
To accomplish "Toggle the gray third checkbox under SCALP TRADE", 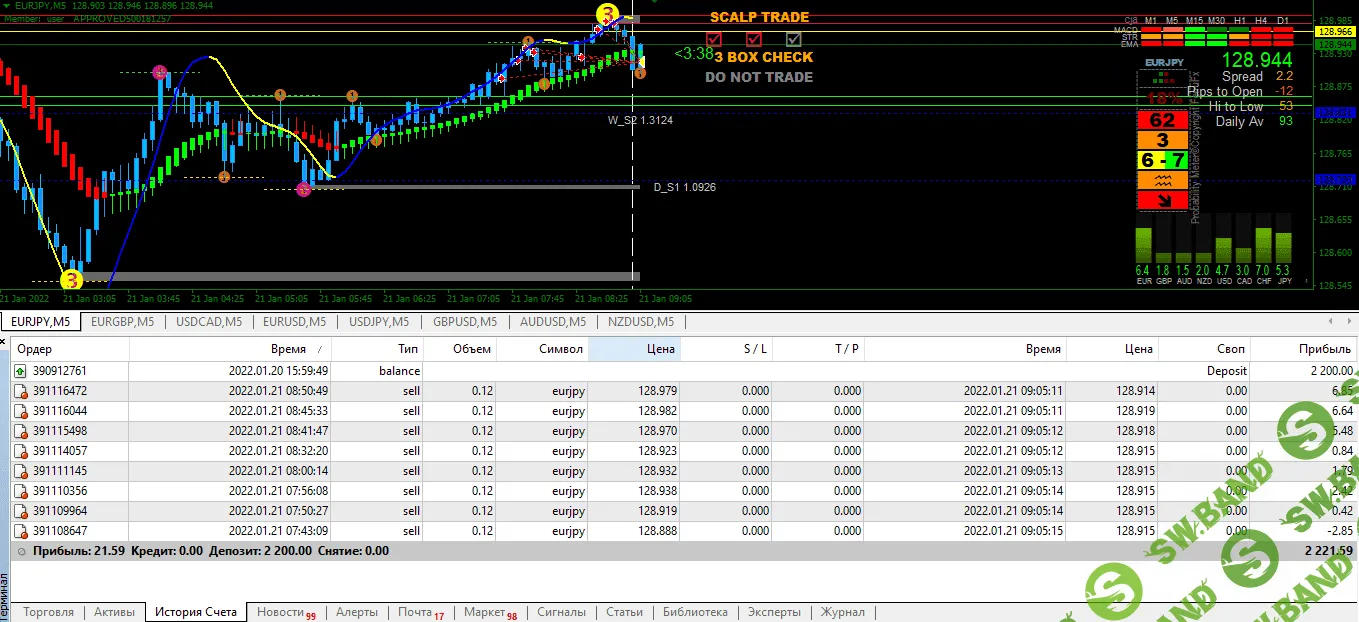I will pos(794,39).
